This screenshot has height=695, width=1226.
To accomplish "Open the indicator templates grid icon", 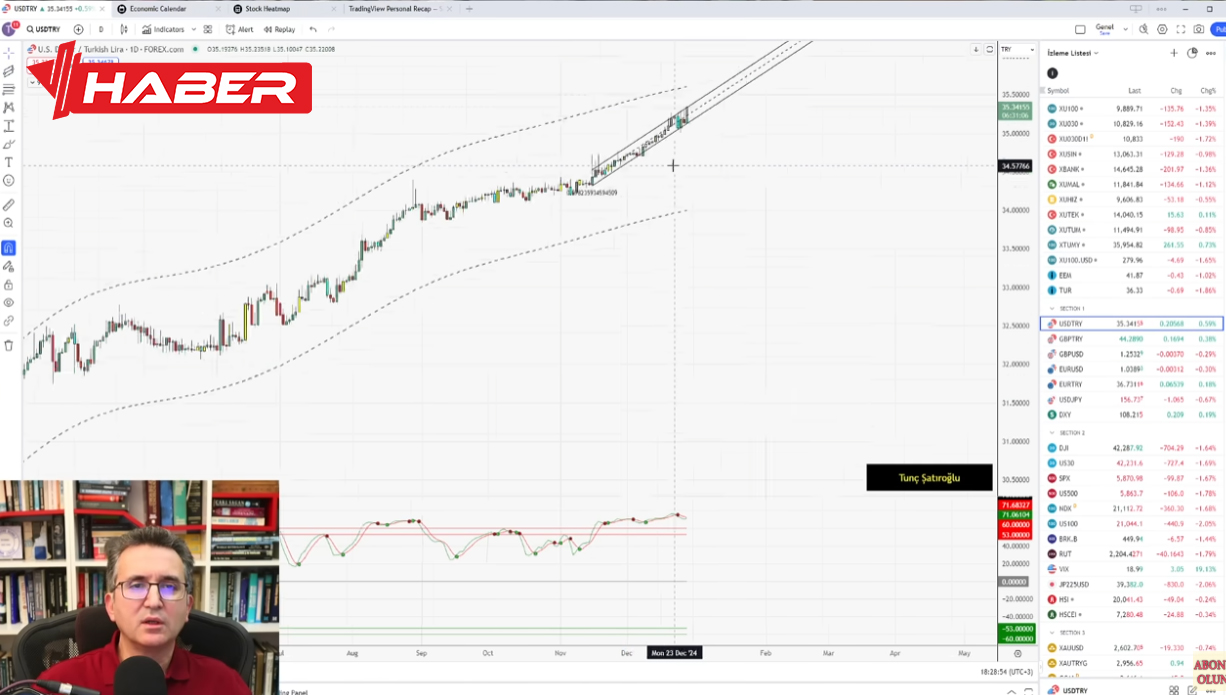I will pyautogui.click(x=208, y=29).
